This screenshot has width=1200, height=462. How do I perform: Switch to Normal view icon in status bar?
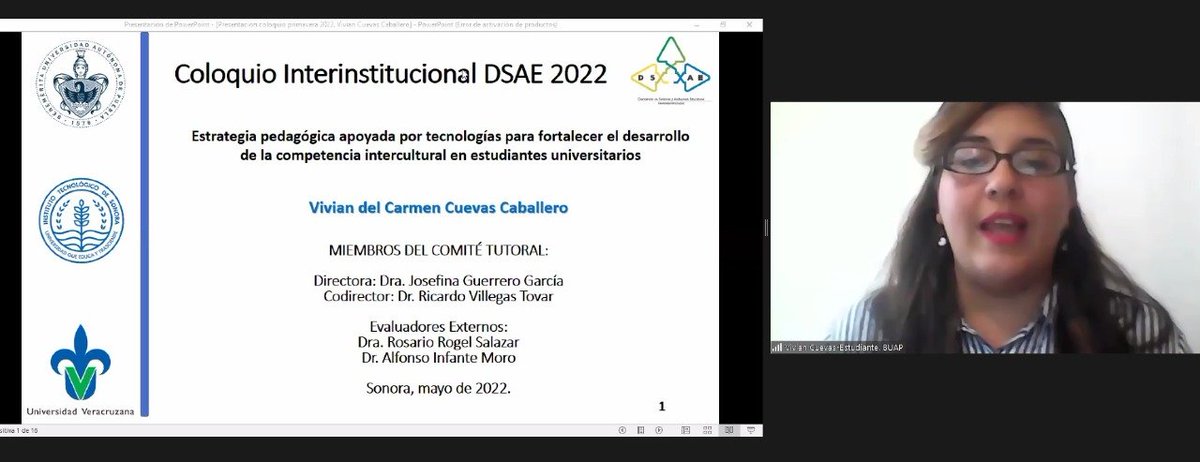pyautogui.click(x=685, y=430)
